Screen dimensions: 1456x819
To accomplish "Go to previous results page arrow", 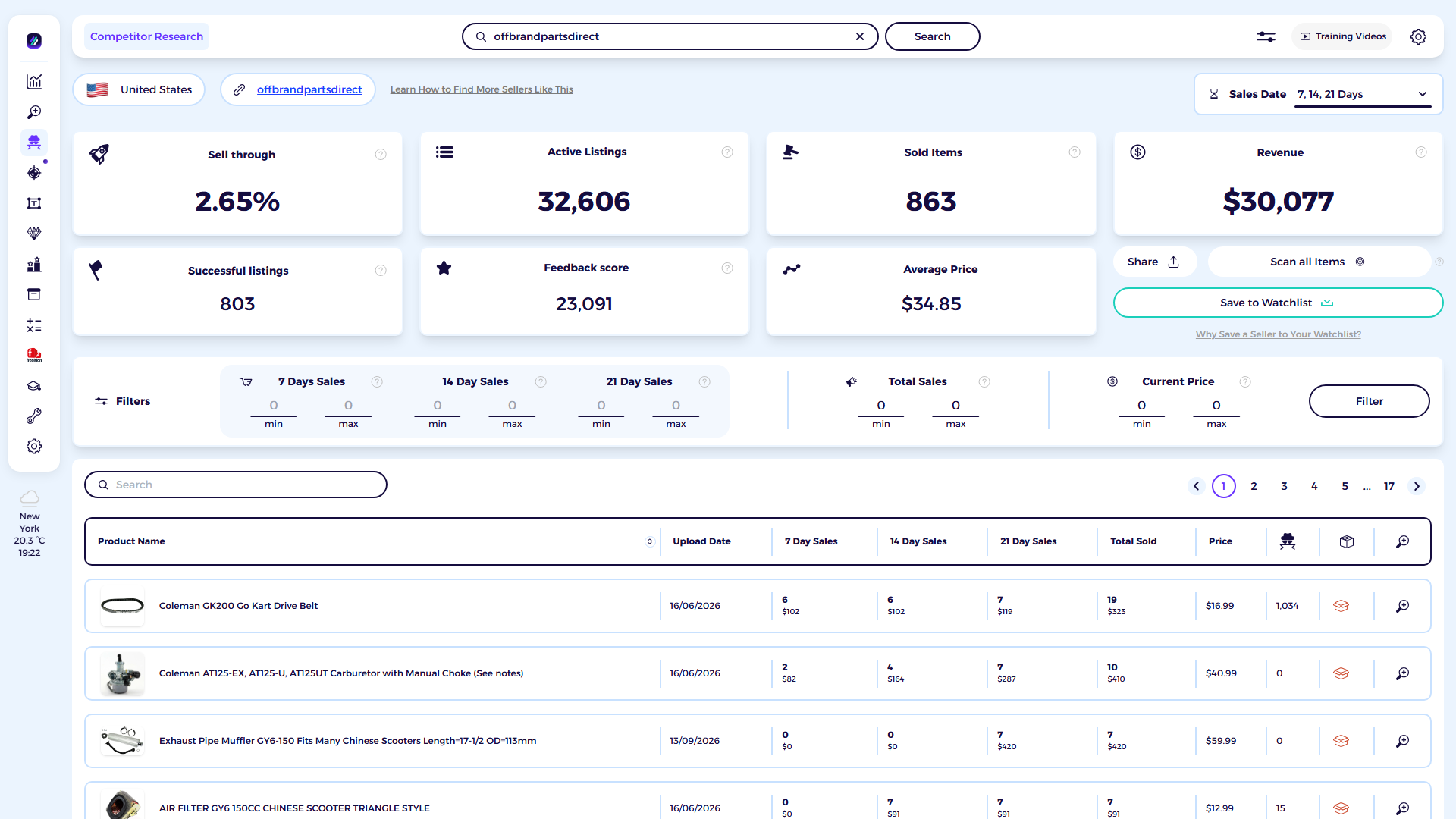I will click(x=1197, y=486).
